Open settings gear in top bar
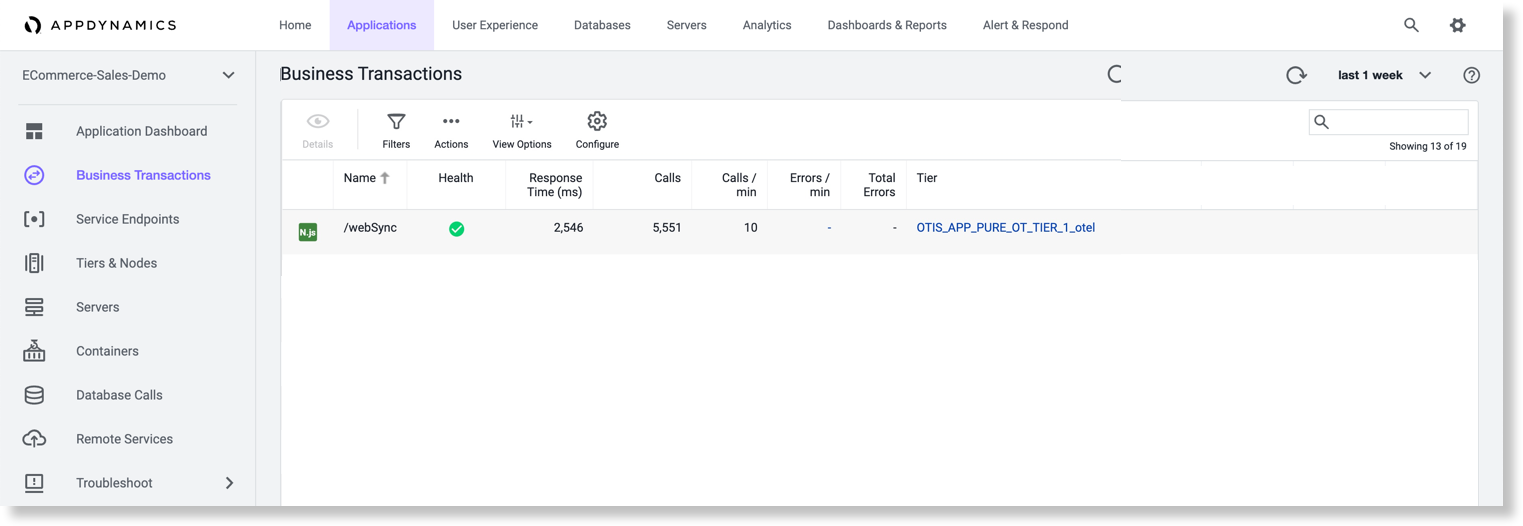 1458,25
